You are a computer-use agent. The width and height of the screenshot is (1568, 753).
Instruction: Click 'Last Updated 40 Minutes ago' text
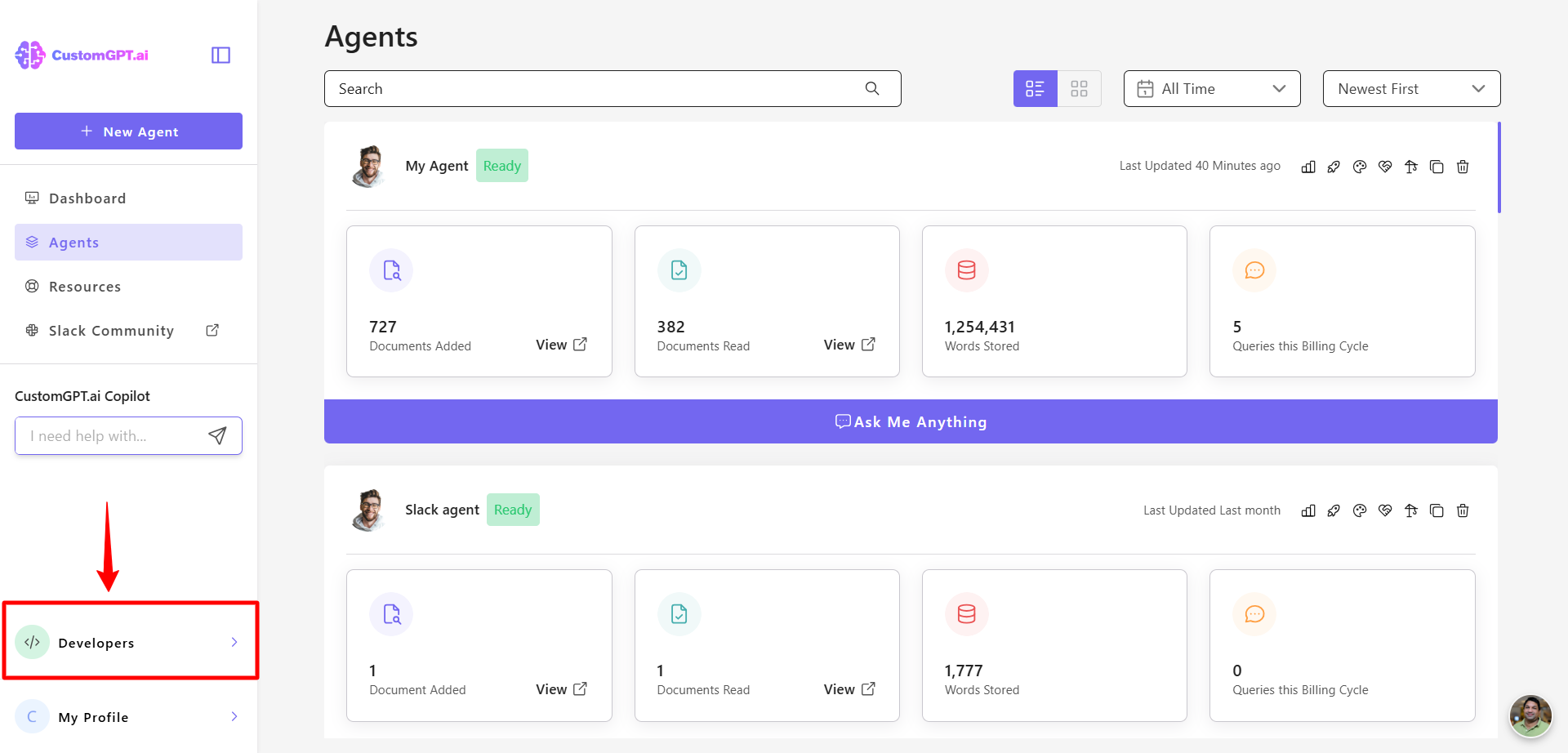1200,166
